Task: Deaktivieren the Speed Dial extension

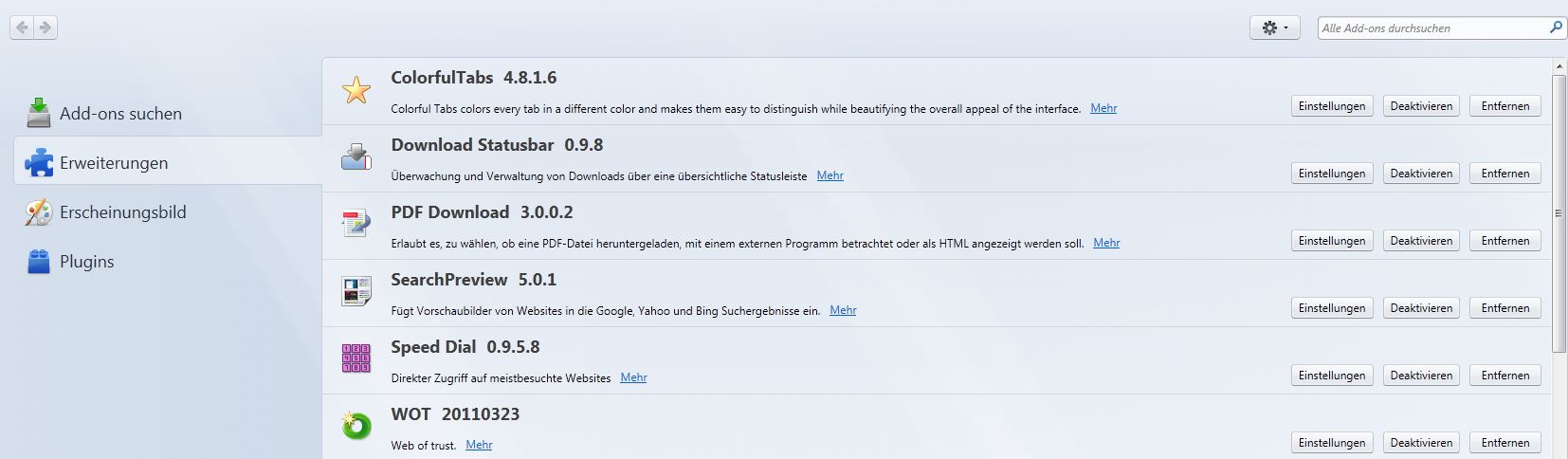Action: (x=1421, y=376)
